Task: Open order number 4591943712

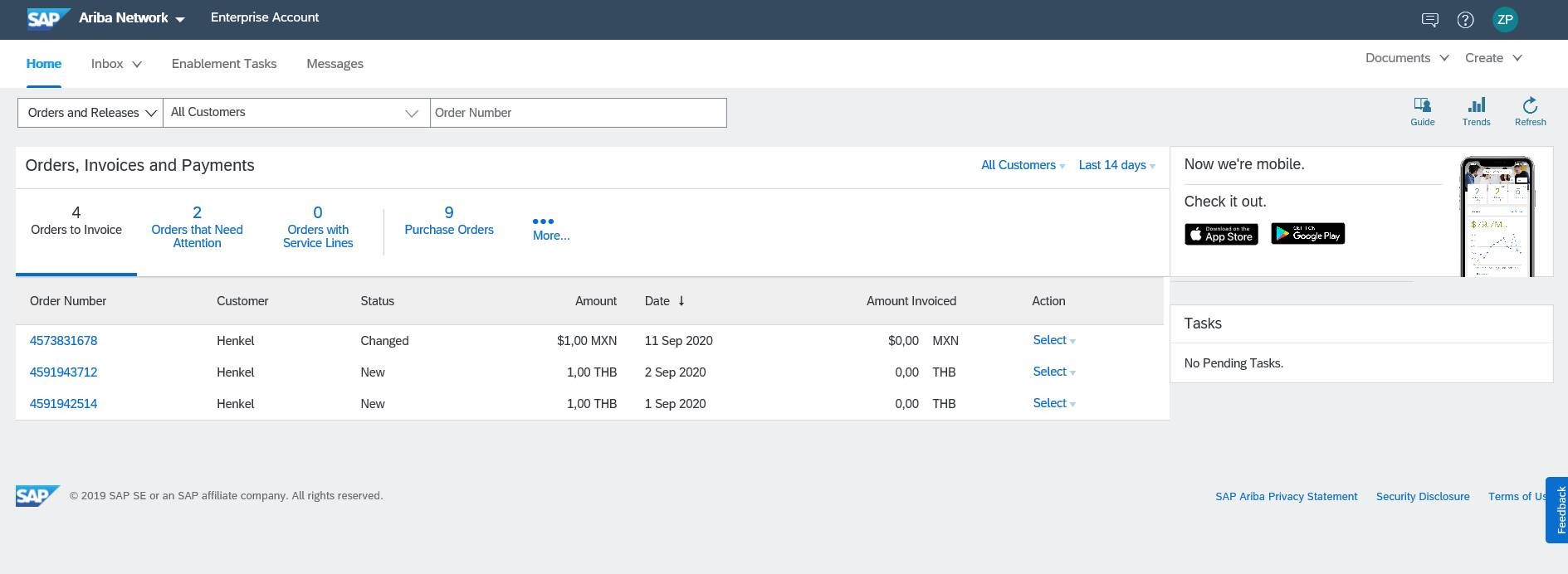Action: (63, 372)
